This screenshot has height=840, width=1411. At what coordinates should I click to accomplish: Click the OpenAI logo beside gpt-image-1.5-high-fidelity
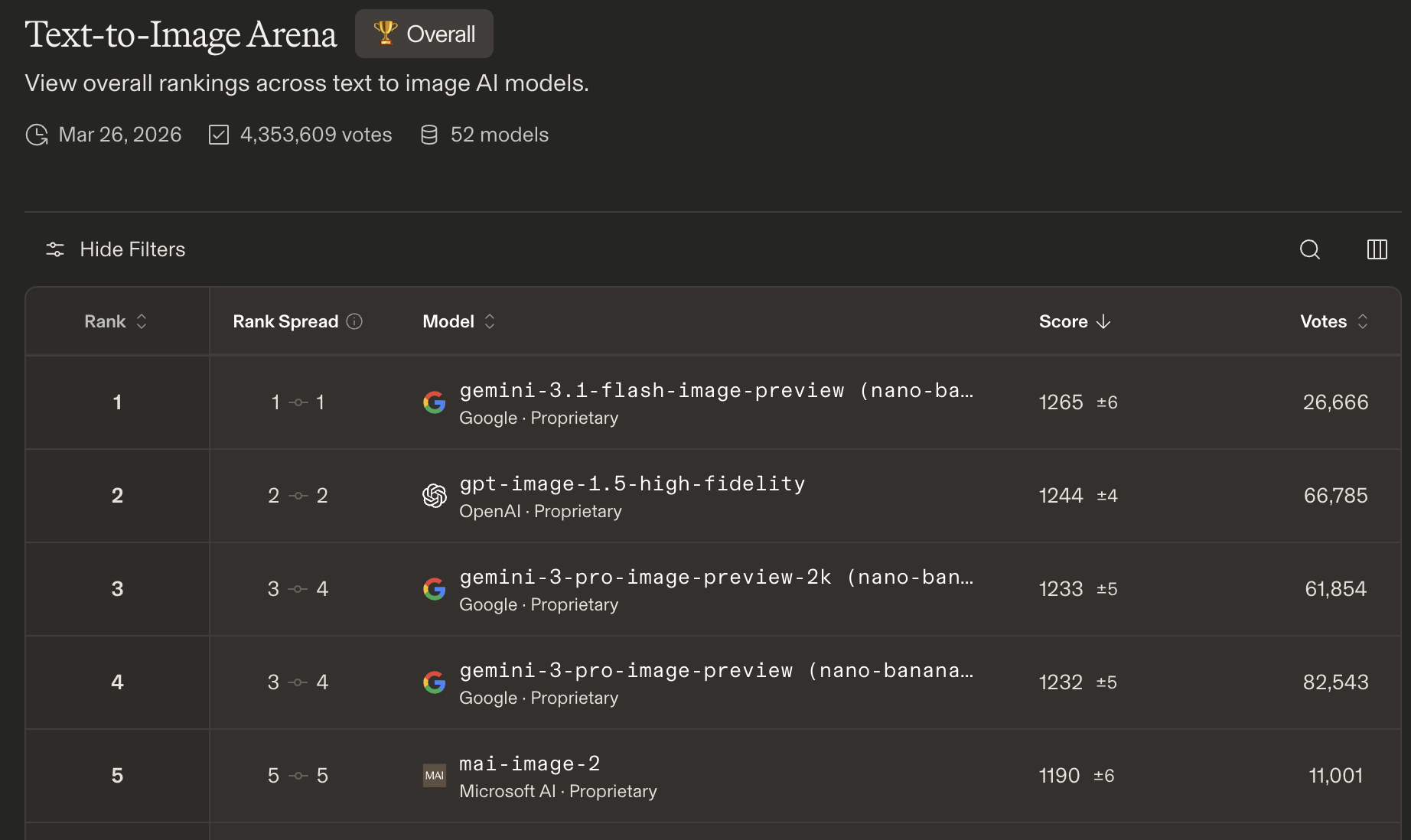435,496
